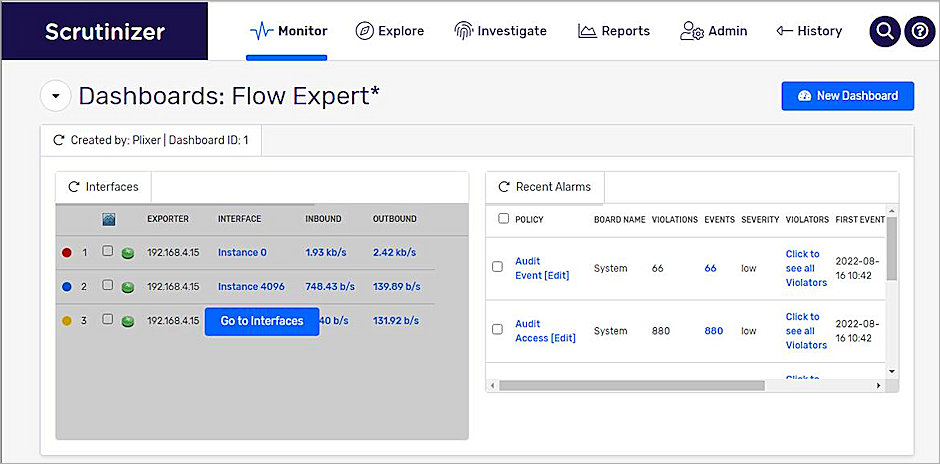This screenshot has height=464, width=940.
Task: Click the search magnifier icon
Action: click(x=885, y=31)
